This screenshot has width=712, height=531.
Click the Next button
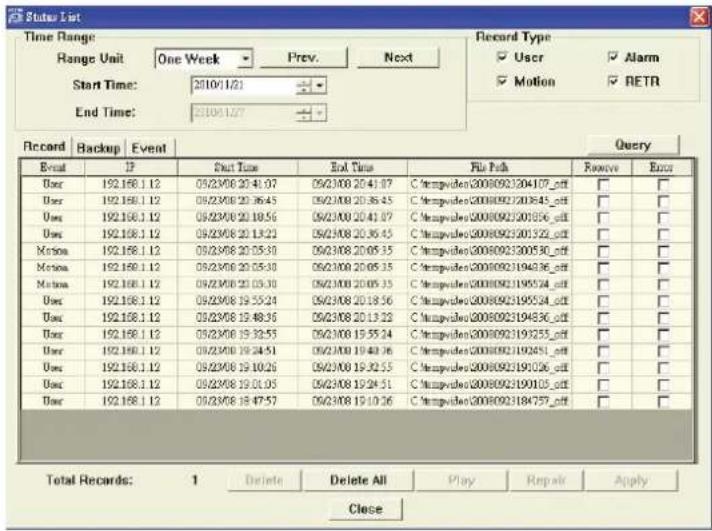tap(398, 58)
